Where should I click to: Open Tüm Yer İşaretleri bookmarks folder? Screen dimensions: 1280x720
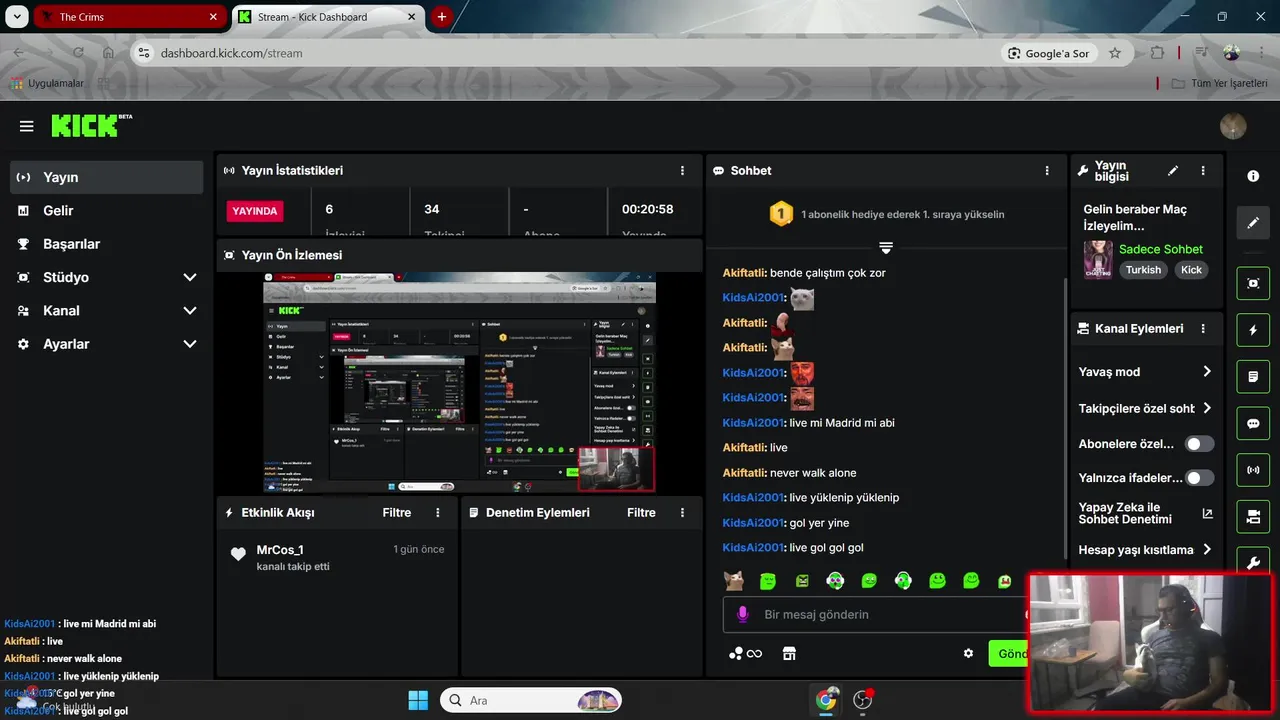coord(1219,83)
